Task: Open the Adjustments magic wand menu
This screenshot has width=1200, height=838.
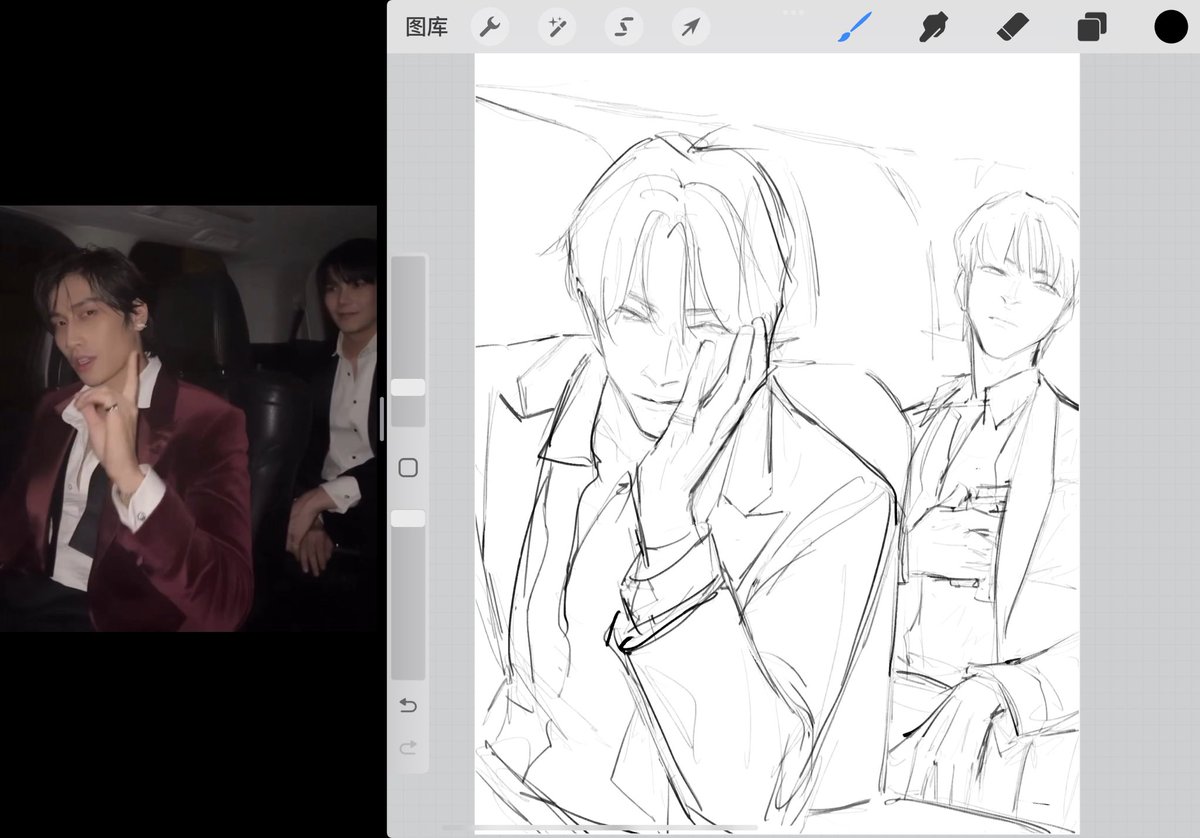Action: pyautogui.click(x=556, y=27)
